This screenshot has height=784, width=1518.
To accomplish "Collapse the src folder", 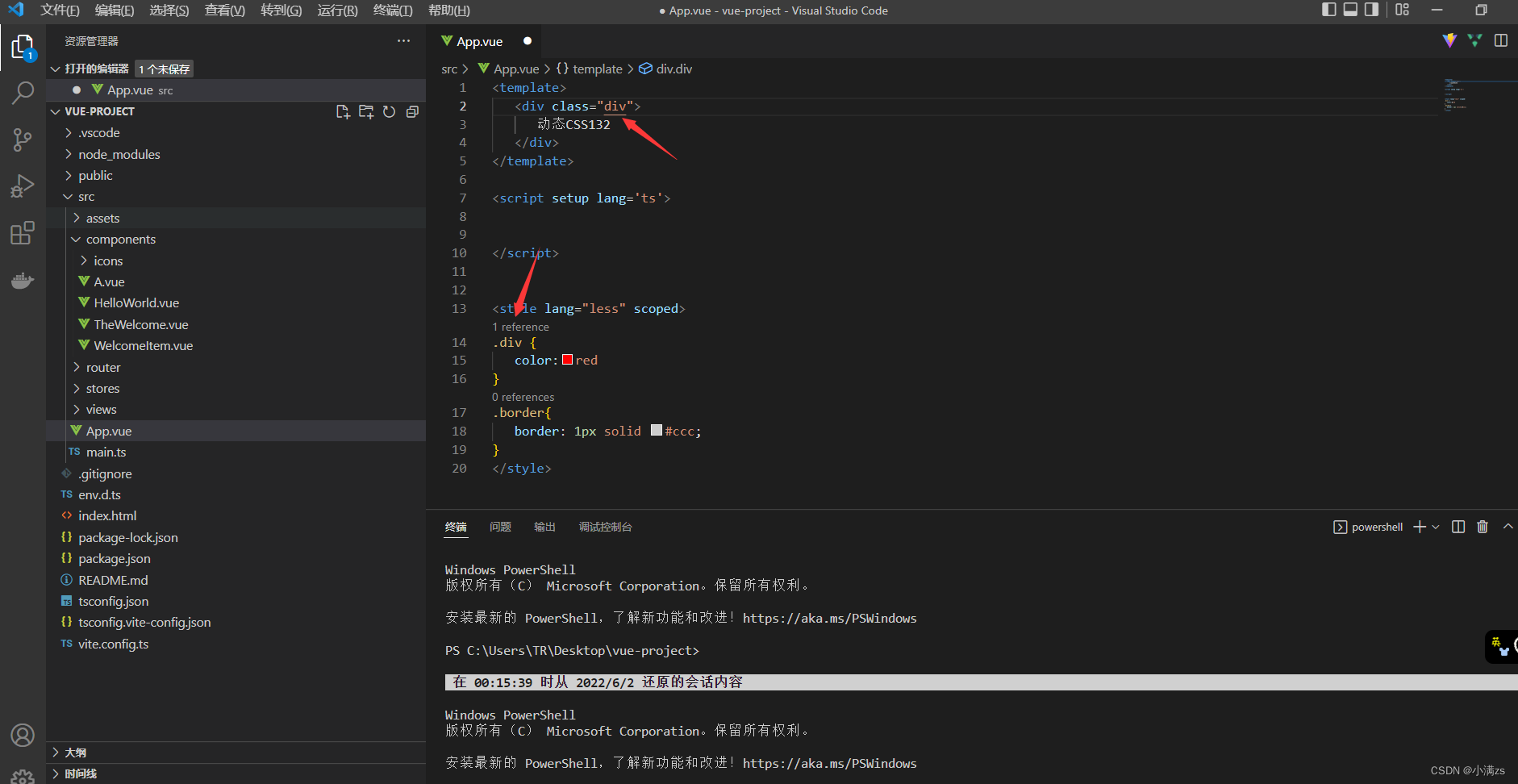I will point(69,197).
